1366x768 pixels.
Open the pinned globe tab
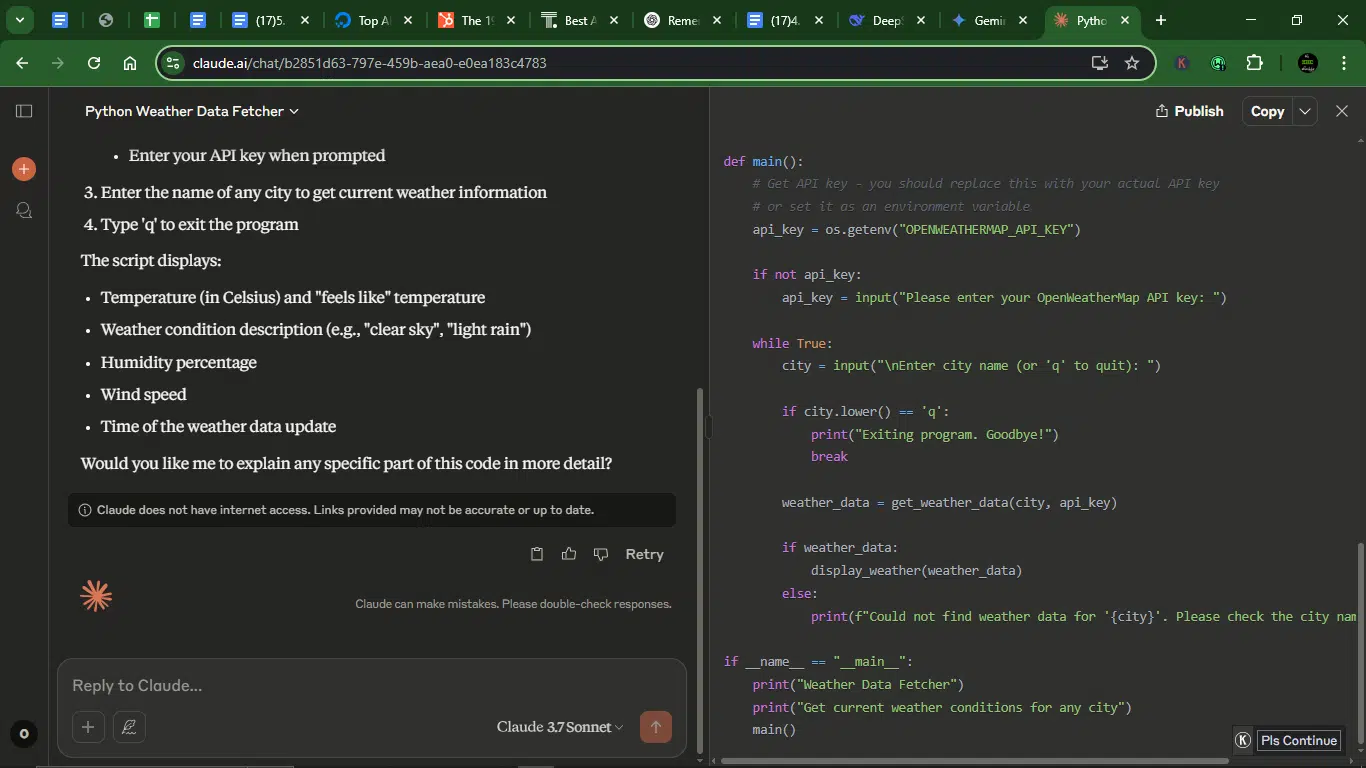pos(105,20)
